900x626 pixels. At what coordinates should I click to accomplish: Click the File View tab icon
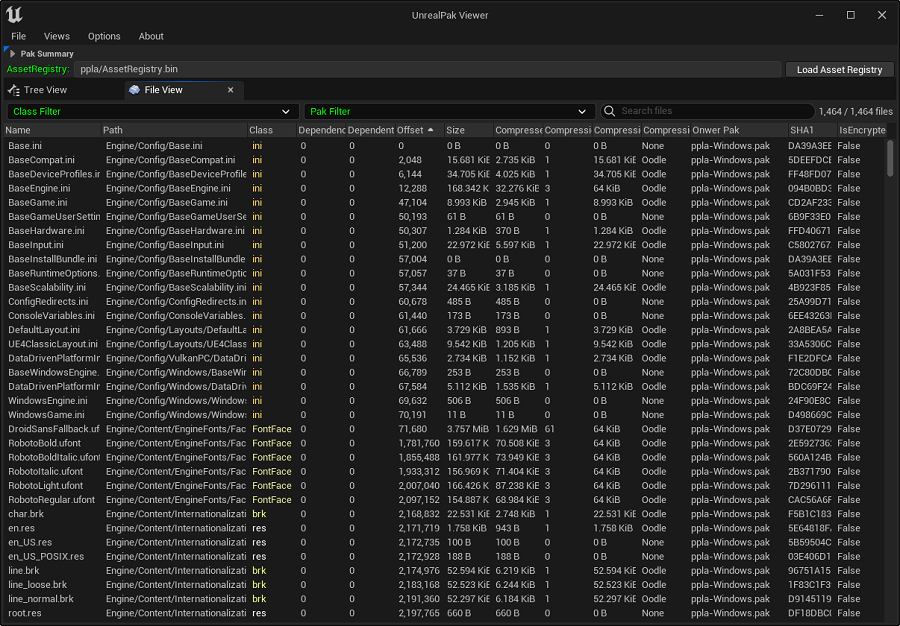point(134,90)
